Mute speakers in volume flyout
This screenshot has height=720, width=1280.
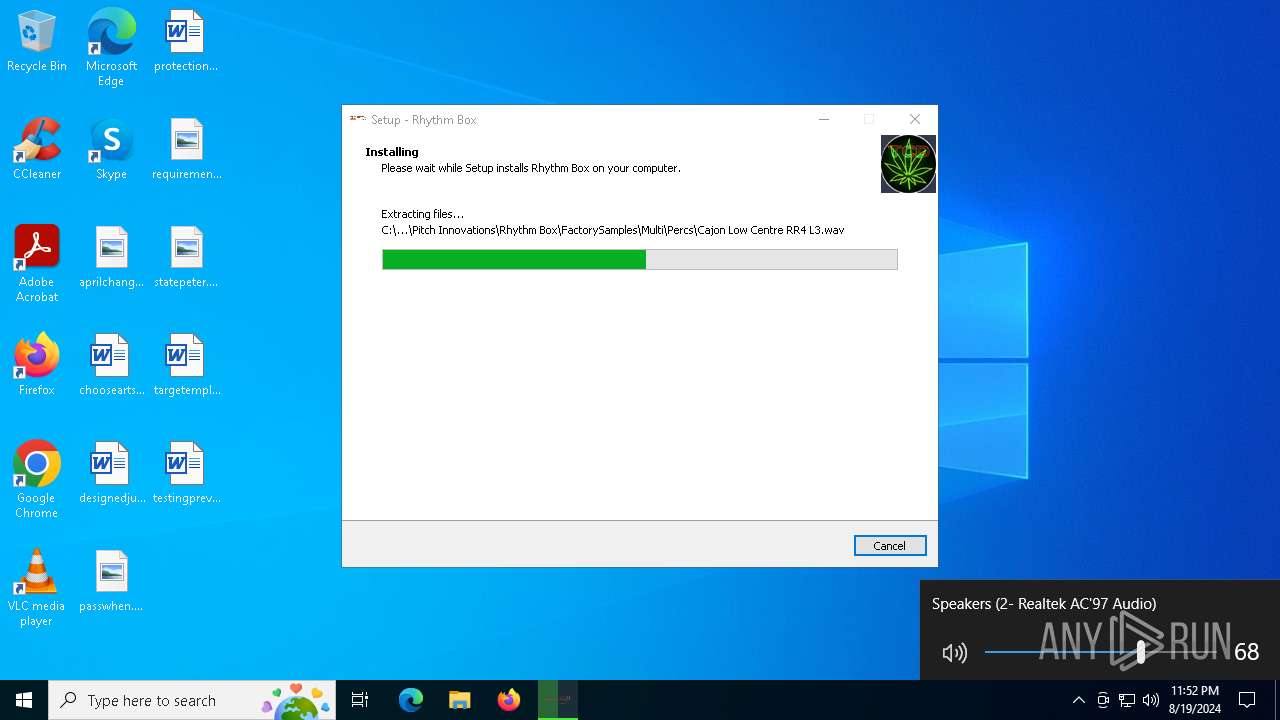955,653
